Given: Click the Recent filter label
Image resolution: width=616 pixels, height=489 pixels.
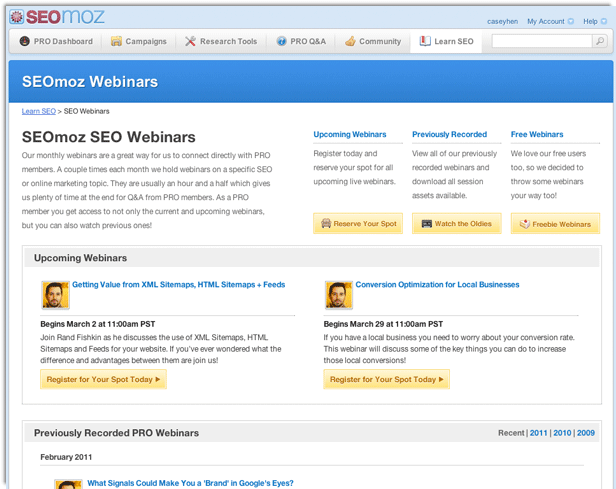Looking at the screenshot, I should click(511, 433).
